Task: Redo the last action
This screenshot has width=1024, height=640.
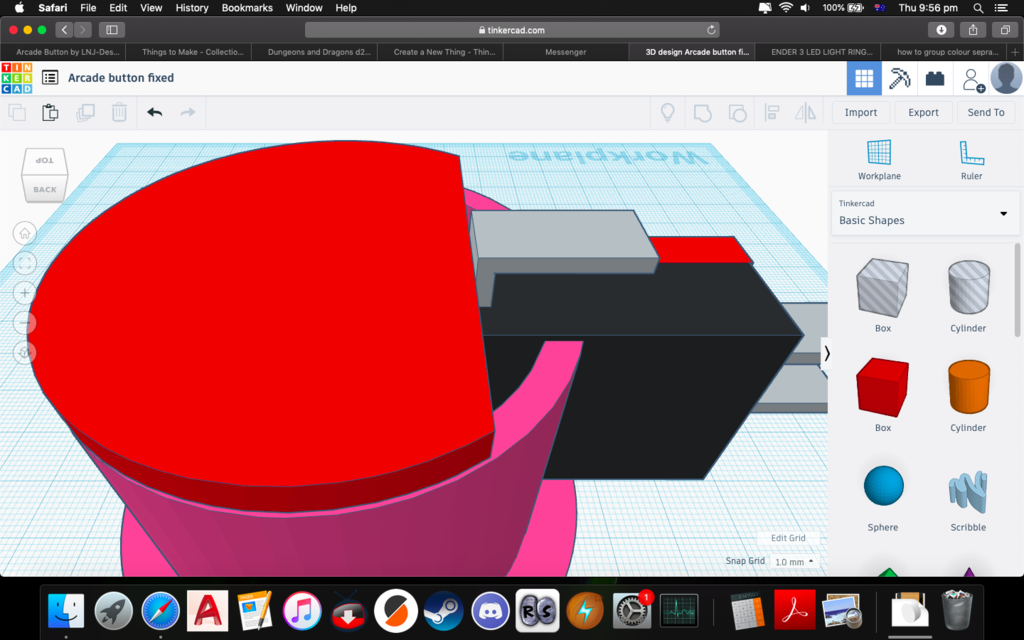Action: [187, 112]
